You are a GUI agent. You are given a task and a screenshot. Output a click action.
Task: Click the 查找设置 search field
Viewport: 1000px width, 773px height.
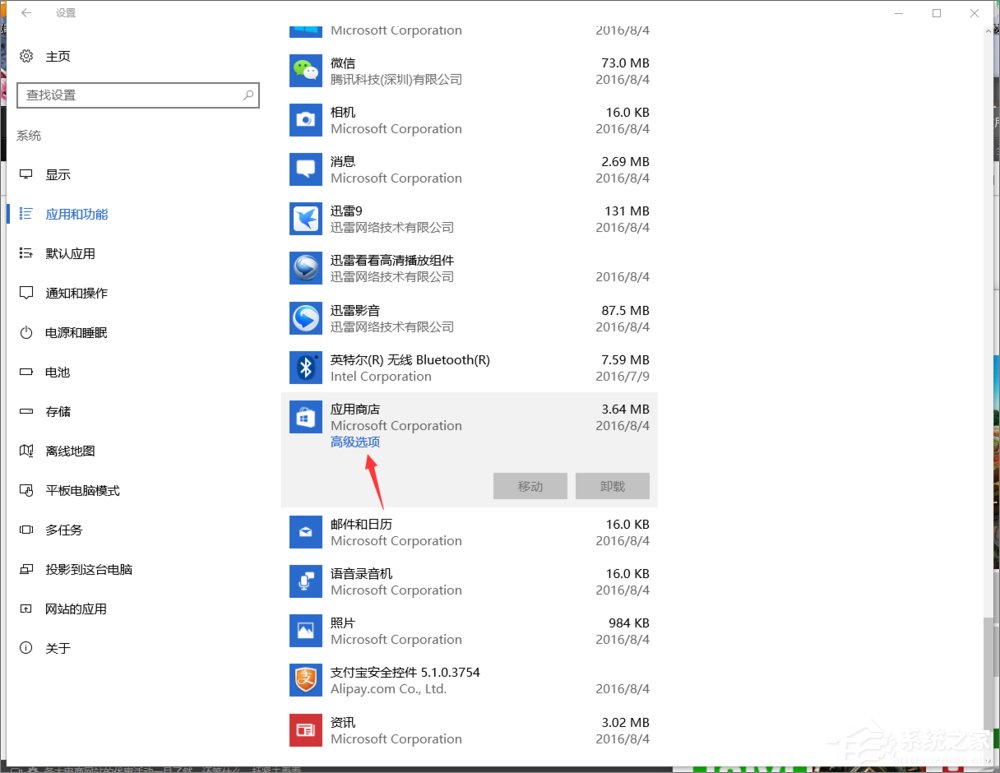(x=138, y=95)
